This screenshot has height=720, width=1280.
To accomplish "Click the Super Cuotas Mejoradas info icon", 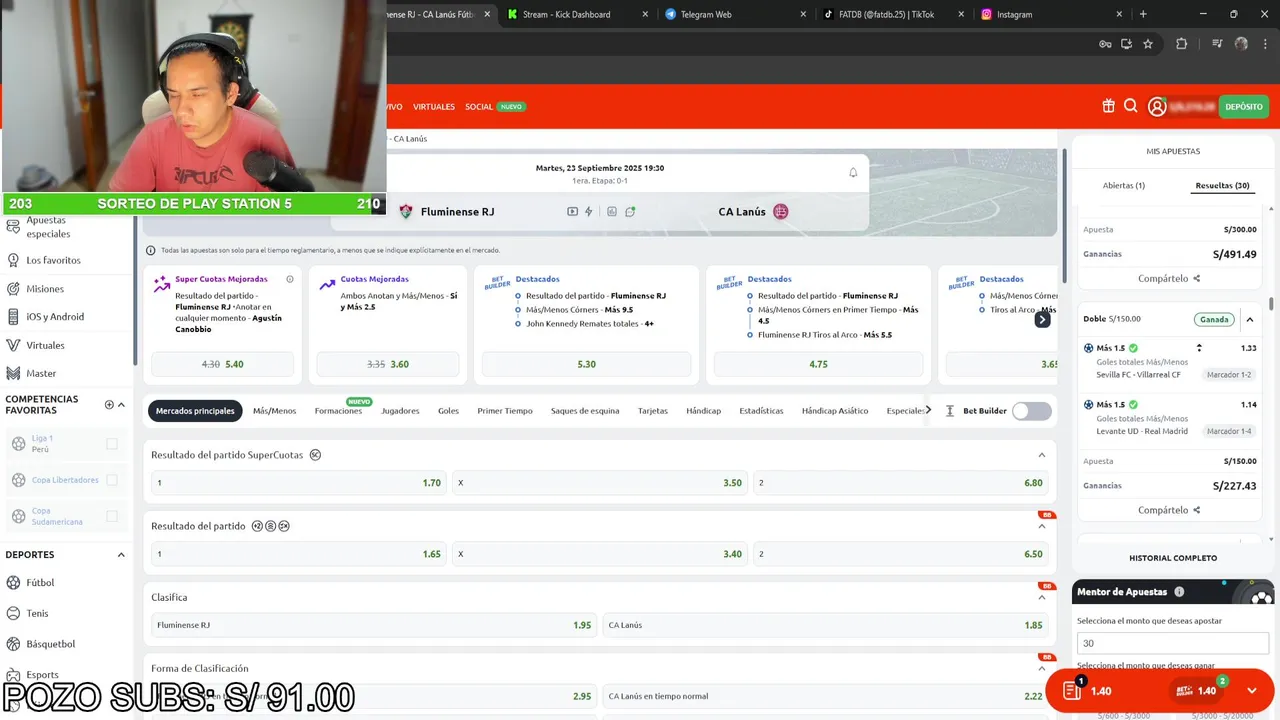I will (x=290, y=279).
